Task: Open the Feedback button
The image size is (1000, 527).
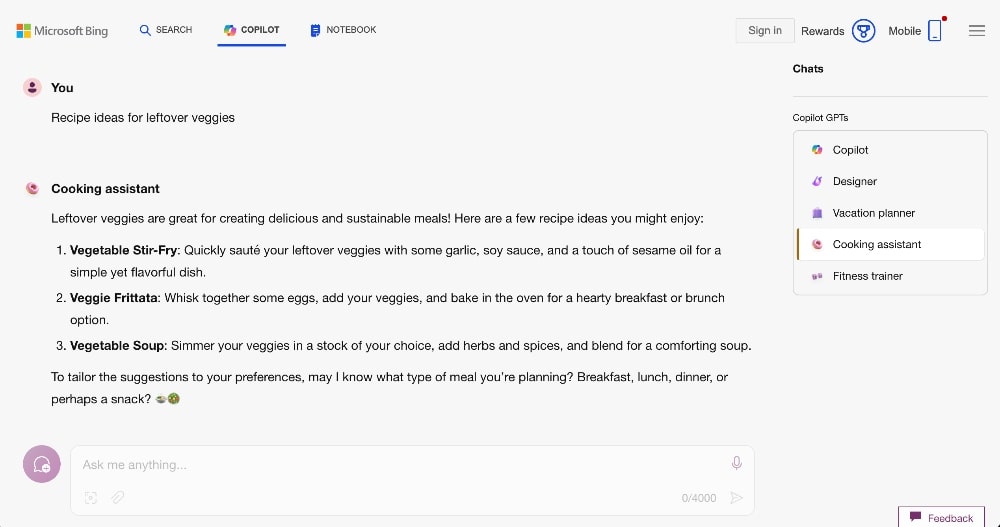Action: coord(941,517)
